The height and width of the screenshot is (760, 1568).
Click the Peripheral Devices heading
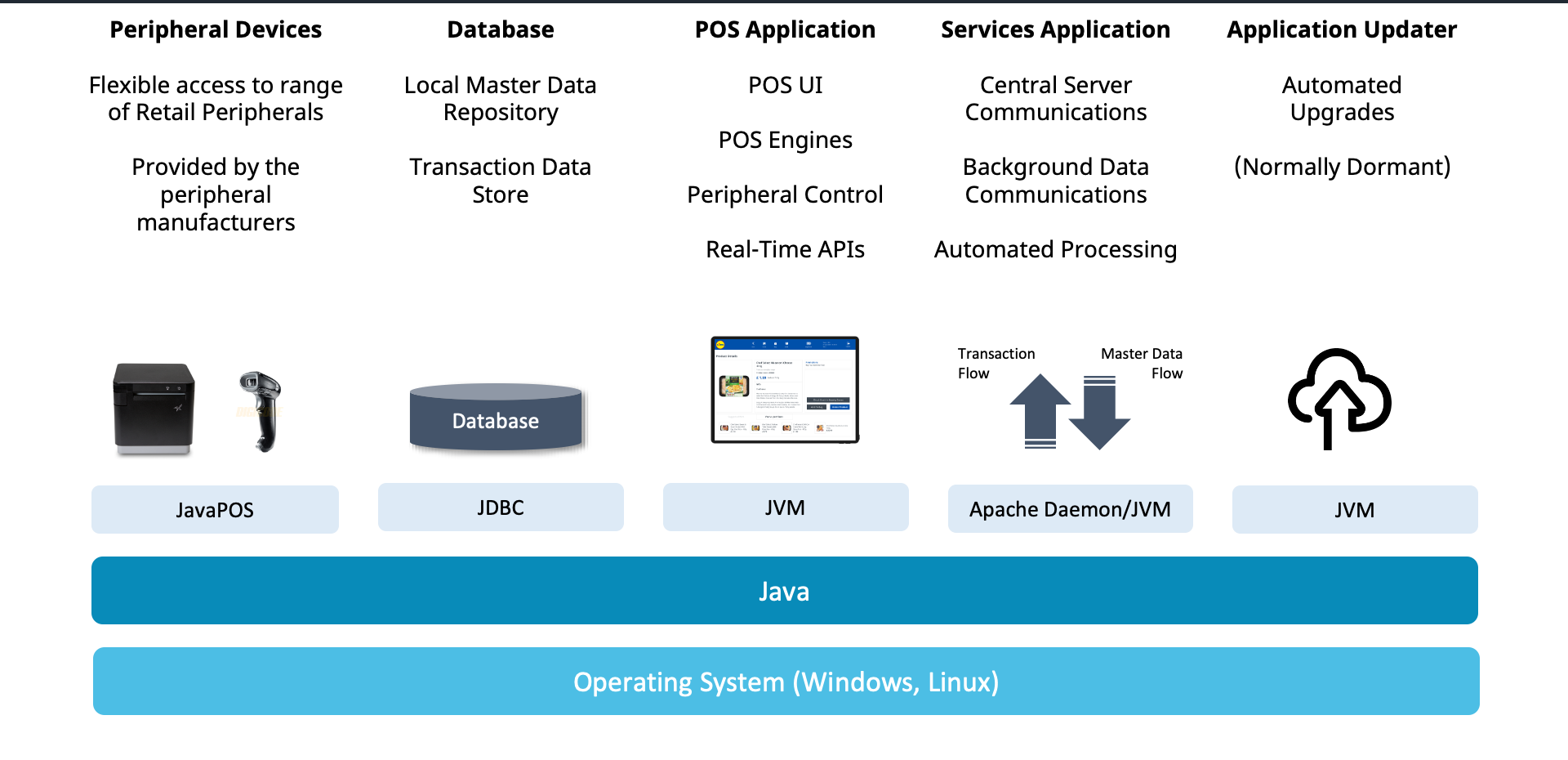click(x=216, y=29)
